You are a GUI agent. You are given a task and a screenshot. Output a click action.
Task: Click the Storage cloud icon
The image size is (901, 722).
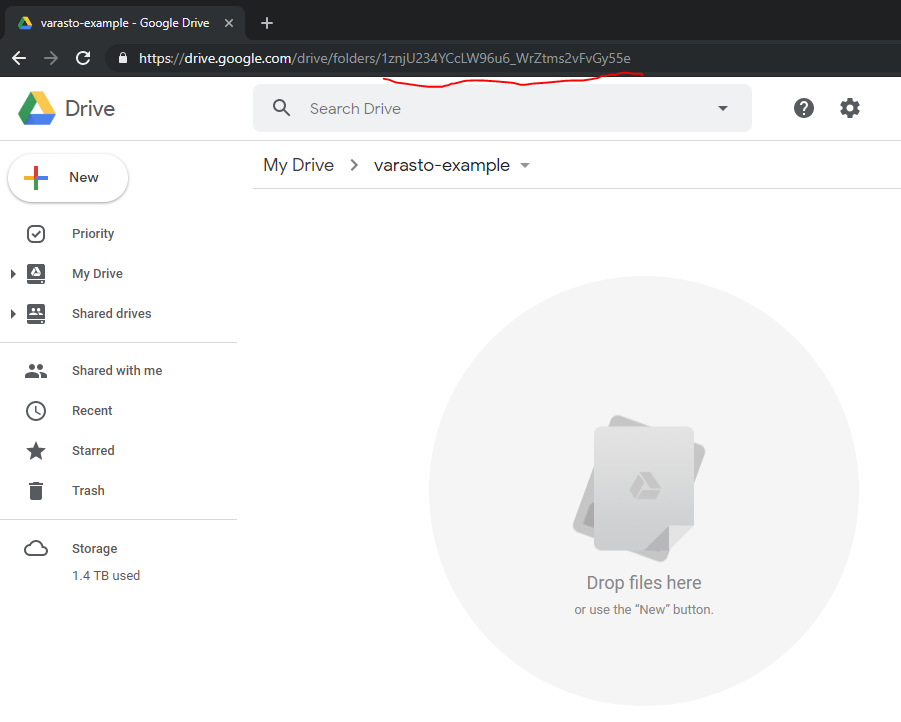tap(36, 548)
